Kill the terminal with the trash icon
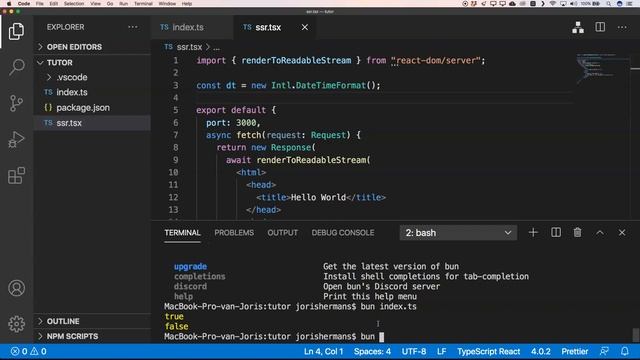The image size is (640, 360). (577, 233)
